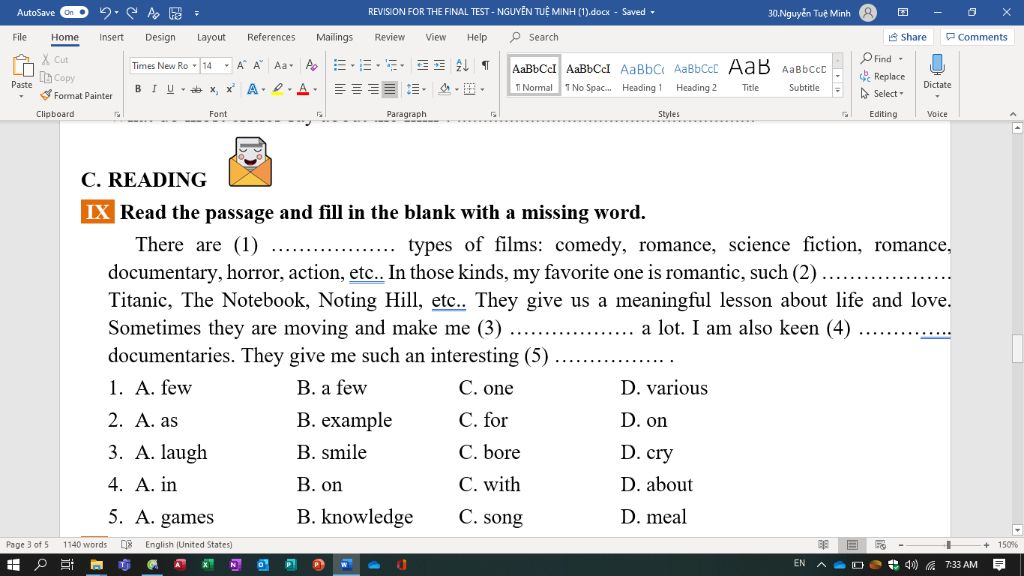Toggle show paragraph marks

point(485,65)
